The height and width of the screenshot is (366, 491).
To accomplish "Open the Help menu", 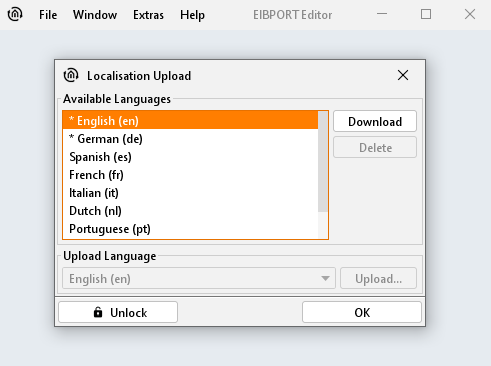I will click(x=192, y=15).
